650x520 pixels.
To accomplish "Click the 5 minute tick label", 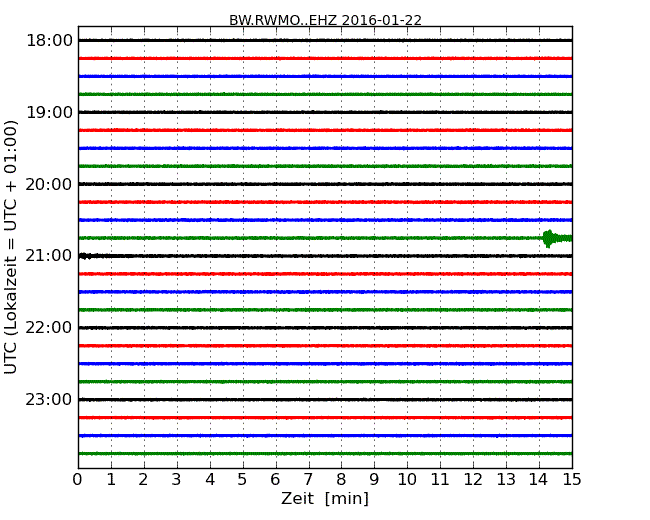I will click(243, 480).
